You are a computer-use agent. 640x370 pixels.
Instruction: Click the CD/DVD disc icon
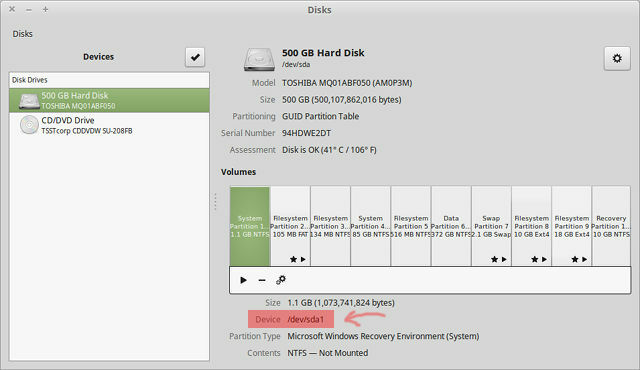tap(29, 125)
